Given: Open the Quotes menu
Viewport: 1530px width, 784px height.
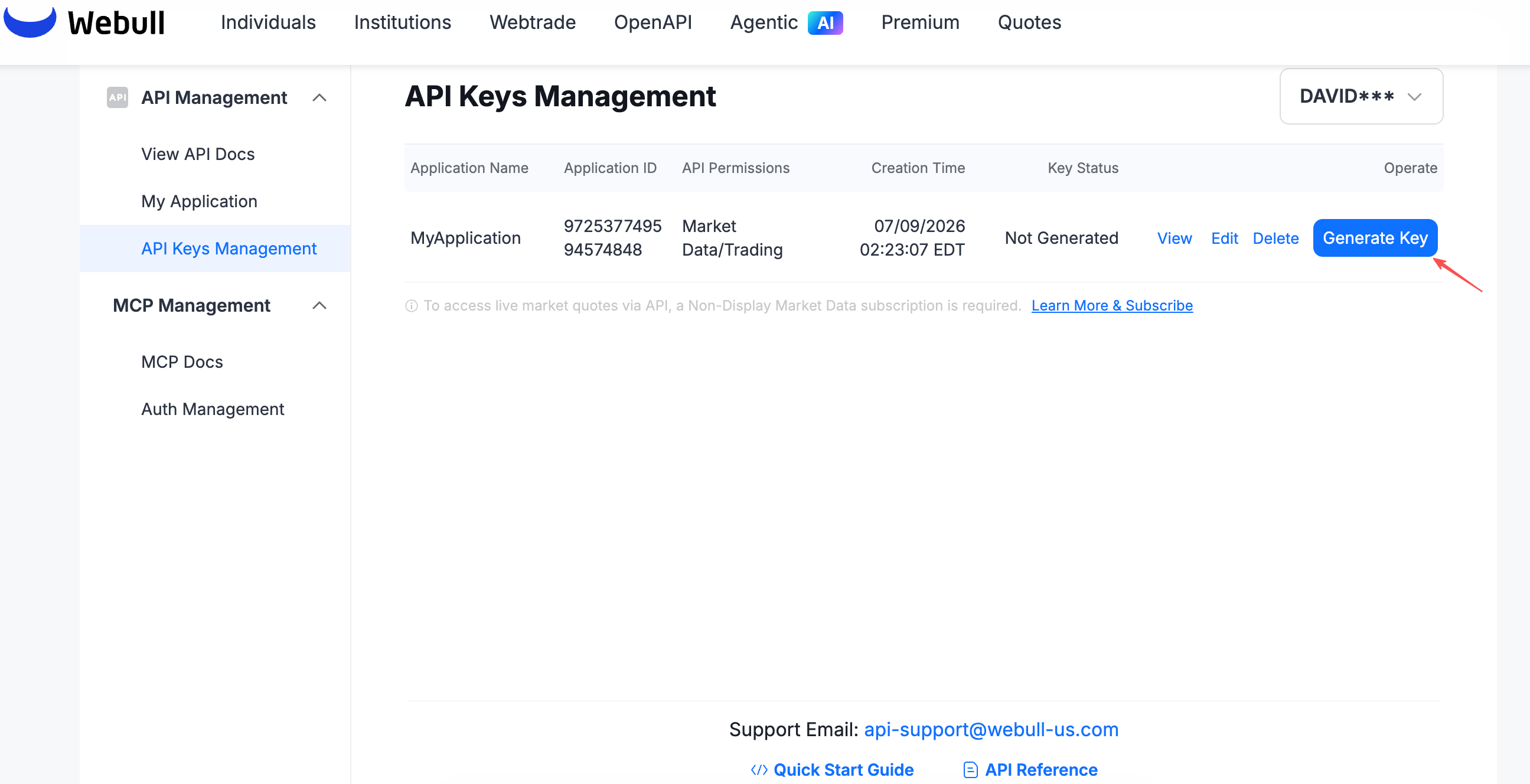Looking at the screenshot, I should (x=1029, y=22).
